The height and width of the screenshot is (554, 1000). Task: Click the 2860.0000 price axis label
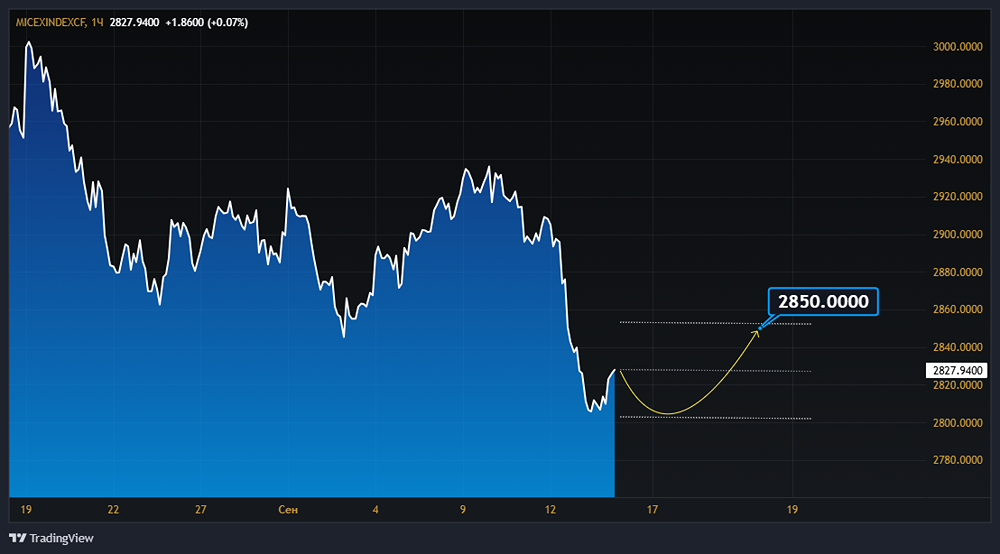958,310
